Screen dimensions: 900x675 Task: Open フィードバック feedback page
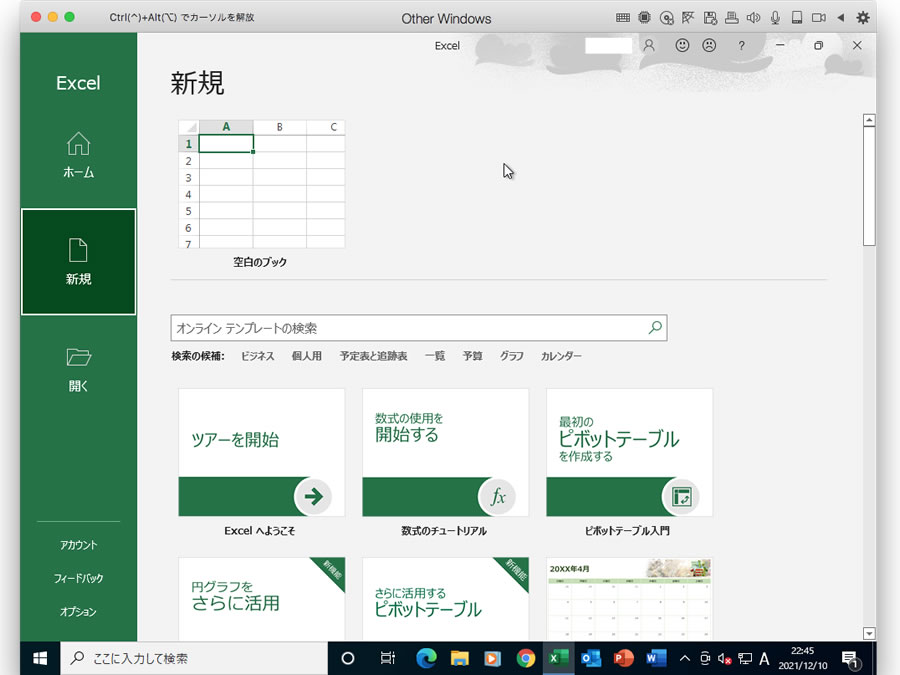pos(79,578)
